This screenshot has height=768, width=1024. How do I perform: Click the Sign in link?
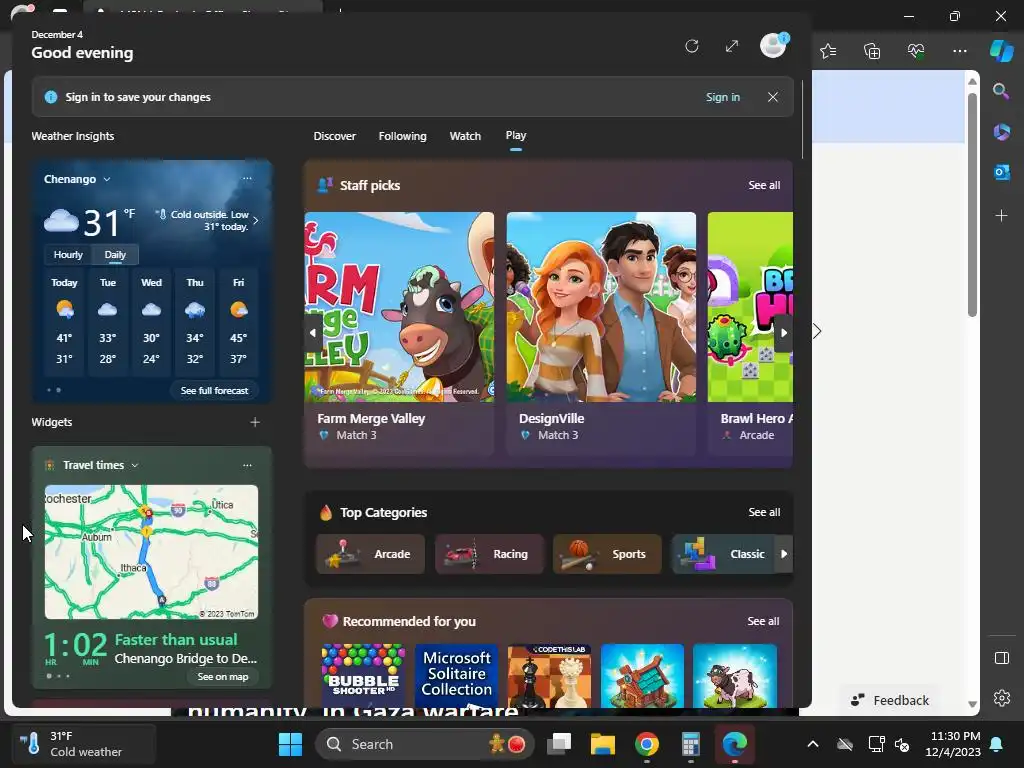tap(722, 97)
